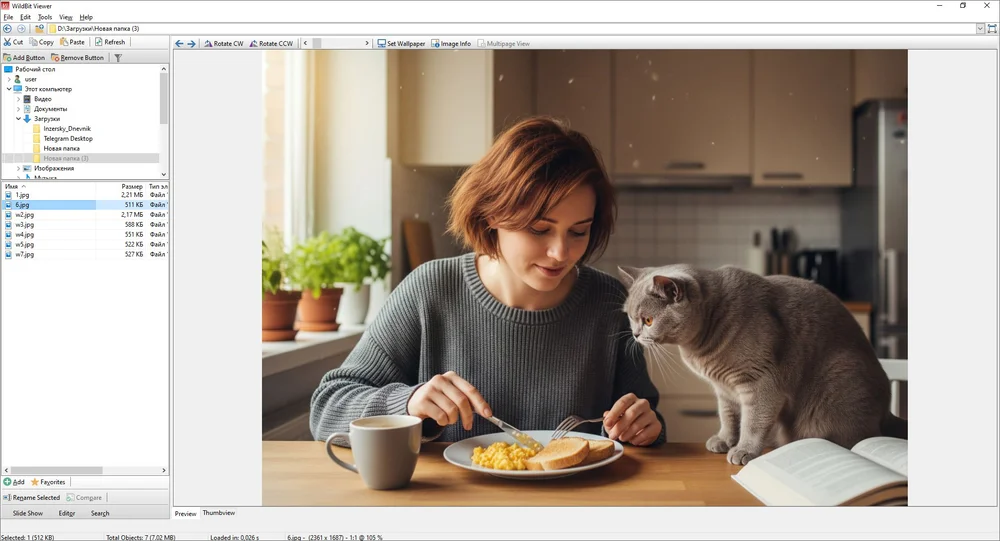The height and width of the screenshot is (541, 1000).
Task: Open Image Info for the photo
Action: pos(451,44)
